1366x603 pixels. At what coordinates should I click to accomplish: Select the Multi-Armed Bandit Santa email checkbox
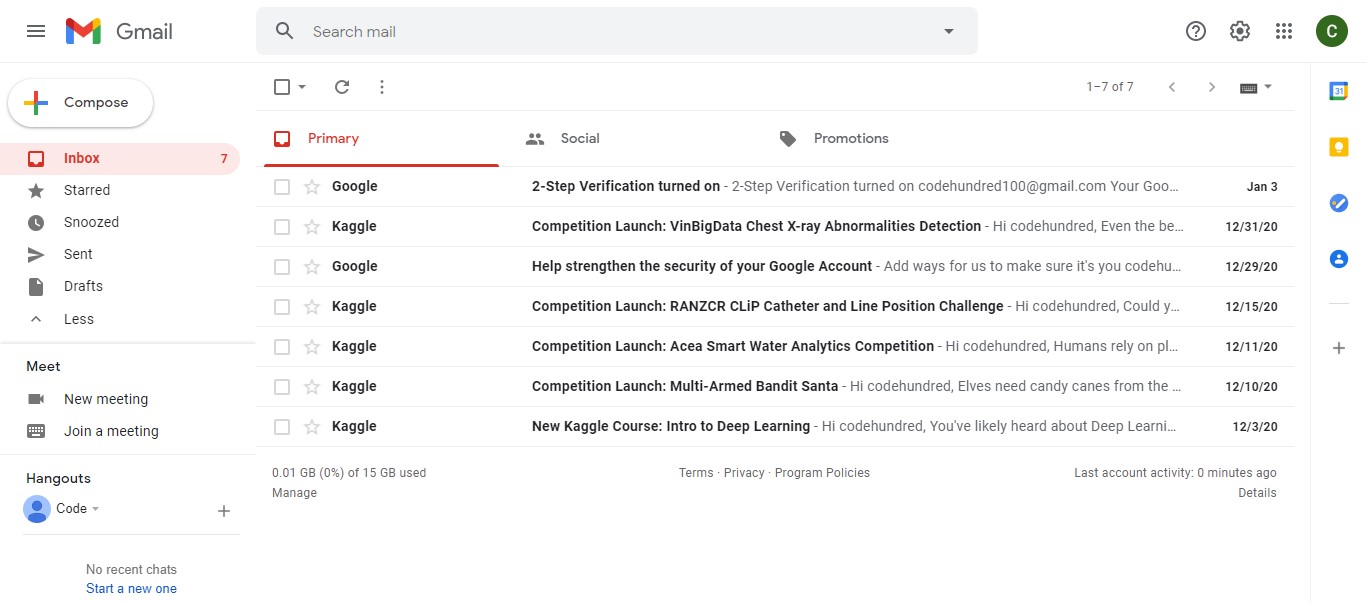[x=282, y=387]
